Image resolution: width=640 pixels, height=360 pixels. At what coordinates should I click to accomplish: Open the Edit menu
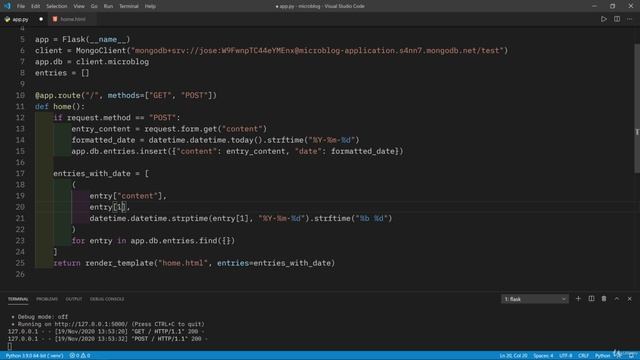[36, 6]
